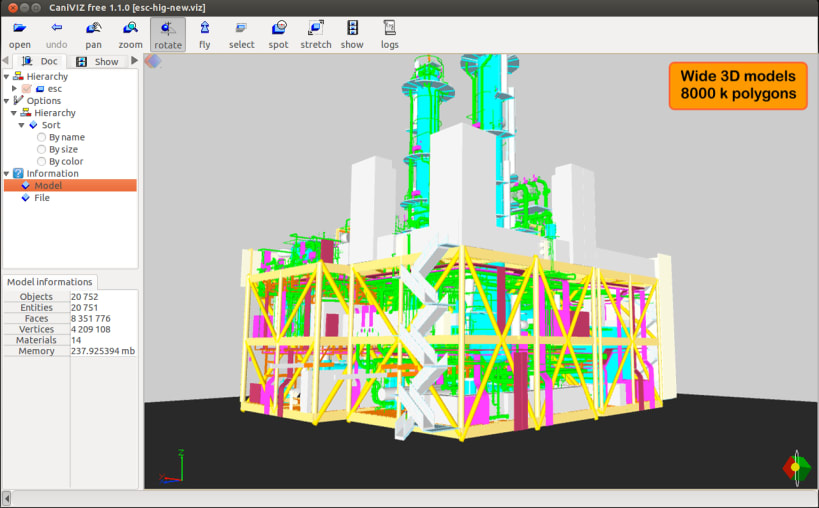
Task: Click the diamond icon at viewport corner
Action: tap(153, 61)
